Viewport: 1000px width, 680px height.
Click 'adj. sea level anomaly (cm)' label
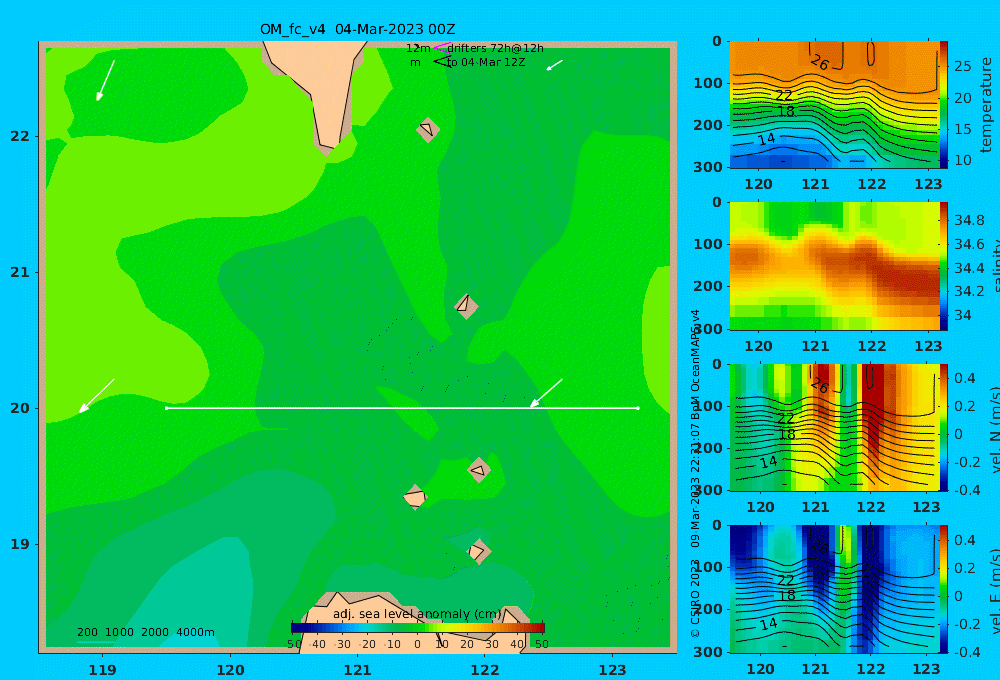click(x=417, y=614)
